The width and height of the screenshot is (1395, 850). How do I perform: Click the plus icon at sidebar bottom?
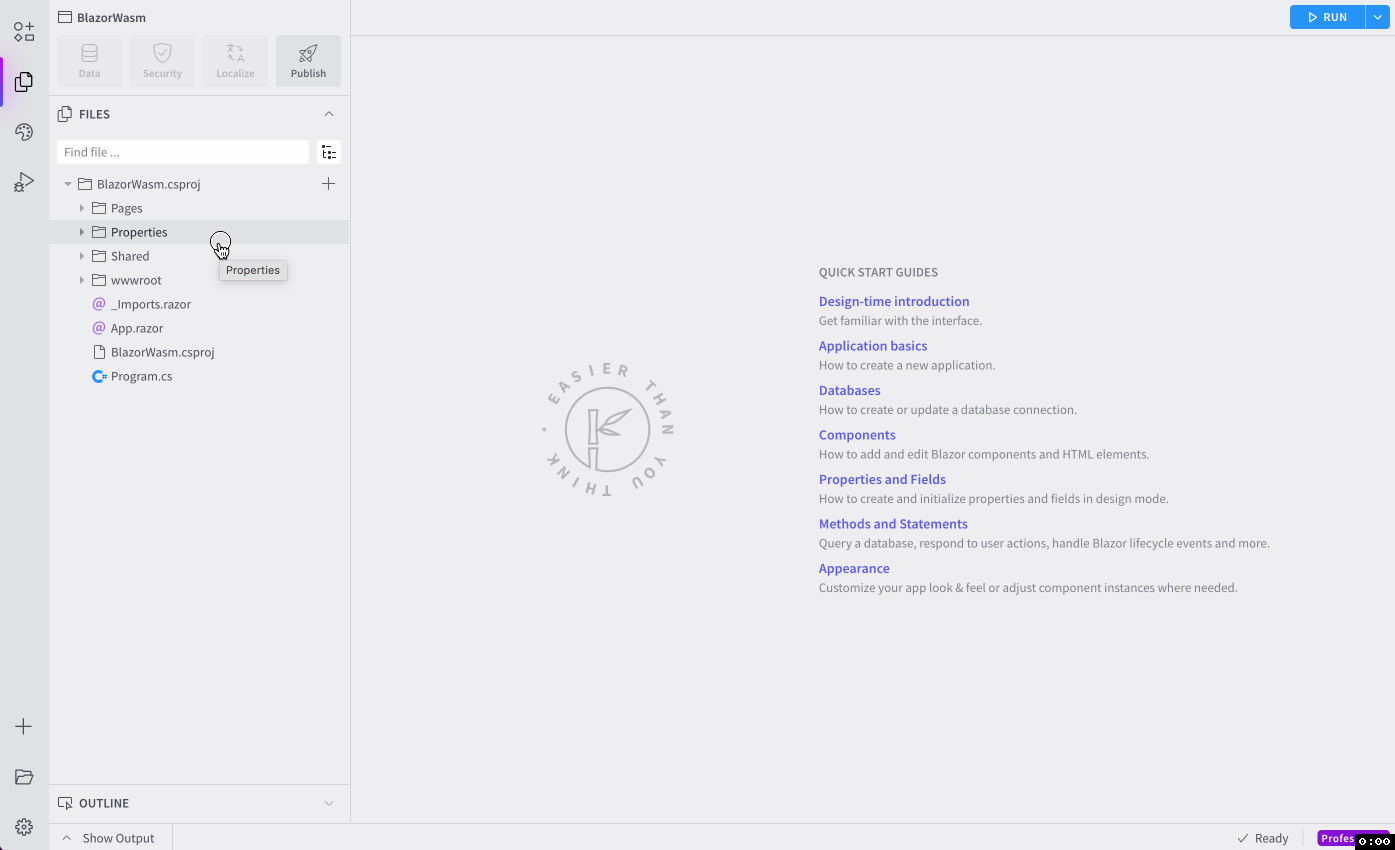24,727
